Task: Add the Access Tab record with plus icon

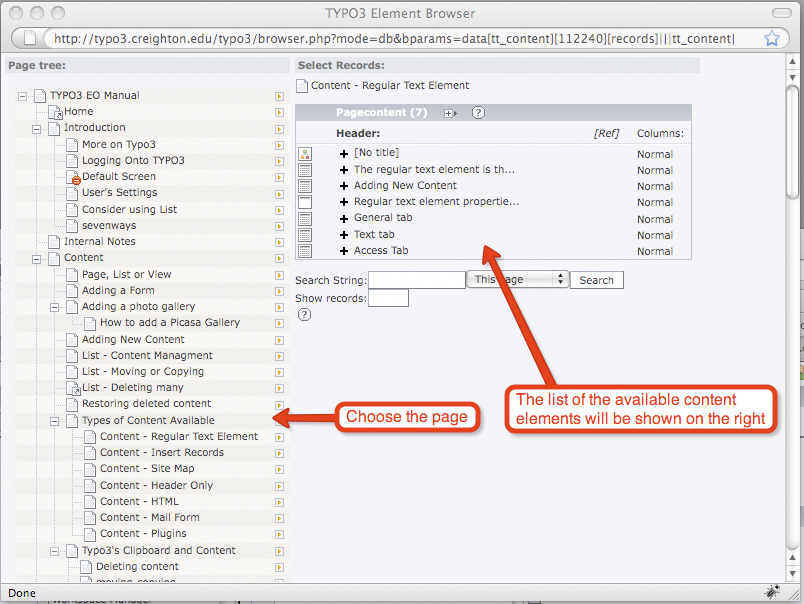Action: tap(344, 251)
